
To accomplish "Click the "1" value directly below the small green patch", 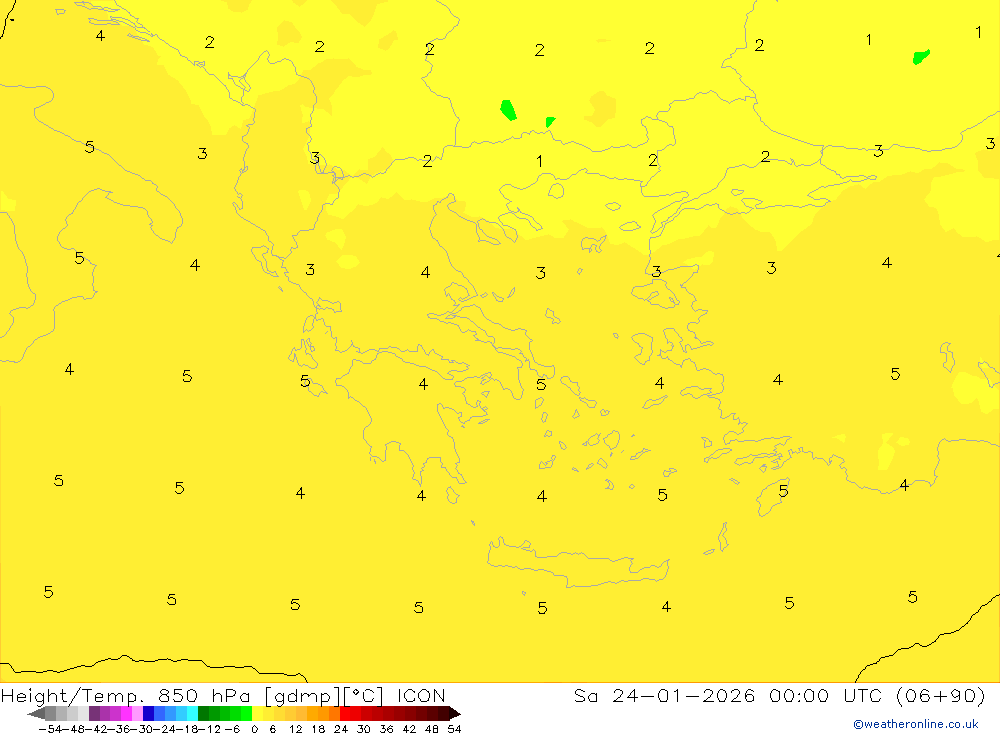I will pos(540,161).
